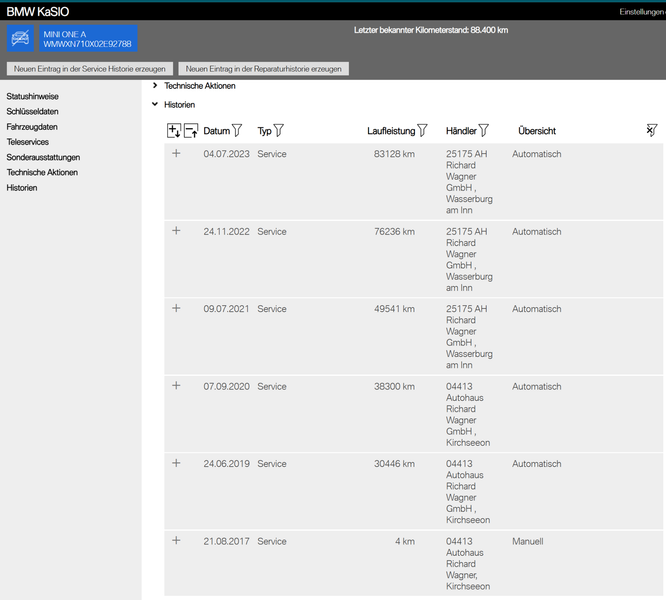Open Einstellungen in the top bar
Viewport: 666px width, 600px height.
click(x=642, y=12)
